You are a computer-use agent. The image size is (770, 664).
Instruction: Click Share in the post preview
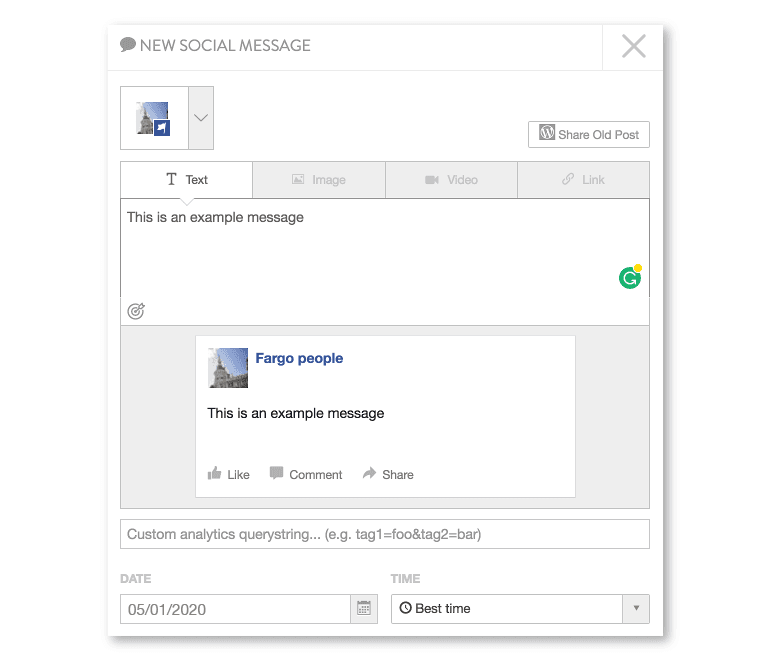[388, 474]
